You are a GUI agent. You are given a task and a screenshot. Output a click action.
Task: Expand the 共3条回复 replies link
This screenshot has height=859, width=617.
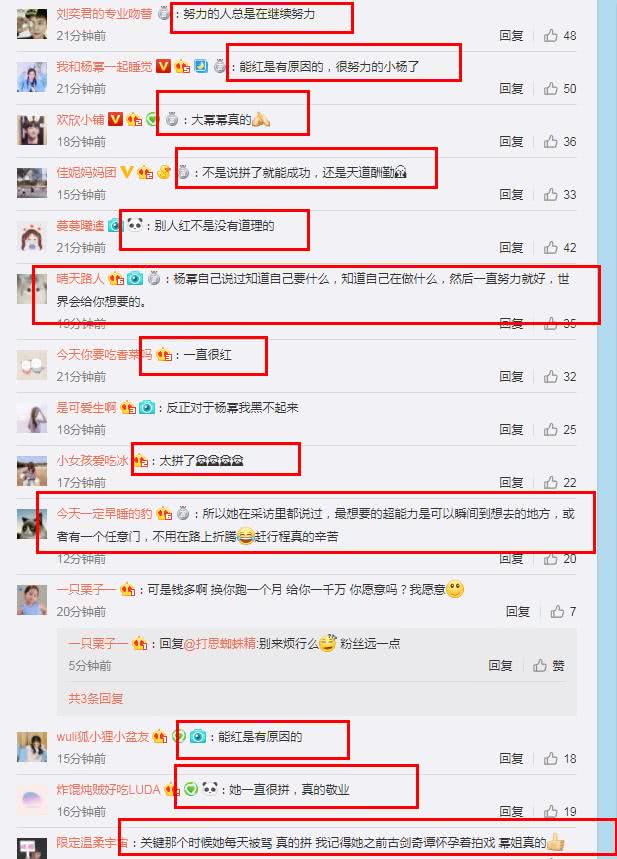click(x=95, y=698)
